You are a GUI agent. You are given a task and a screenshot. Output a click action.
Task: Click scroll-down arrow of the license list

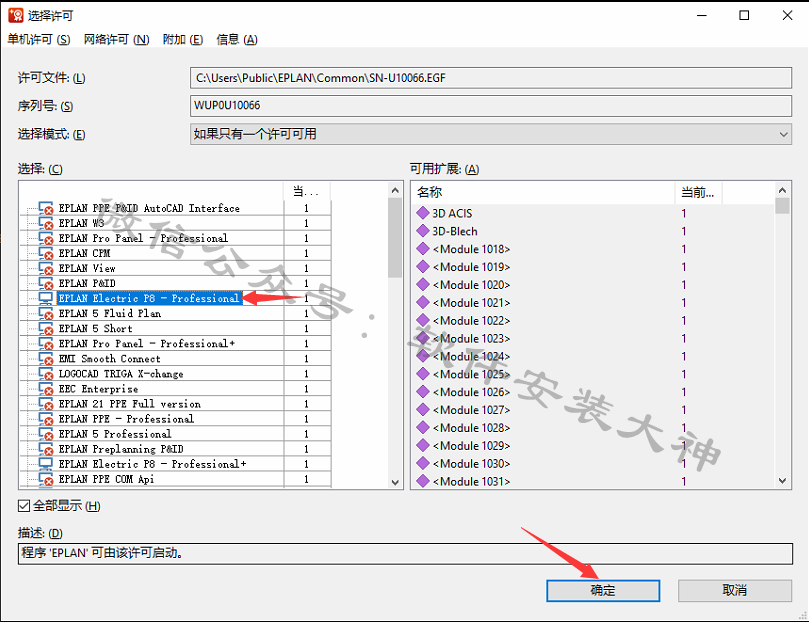coord(395,482)
